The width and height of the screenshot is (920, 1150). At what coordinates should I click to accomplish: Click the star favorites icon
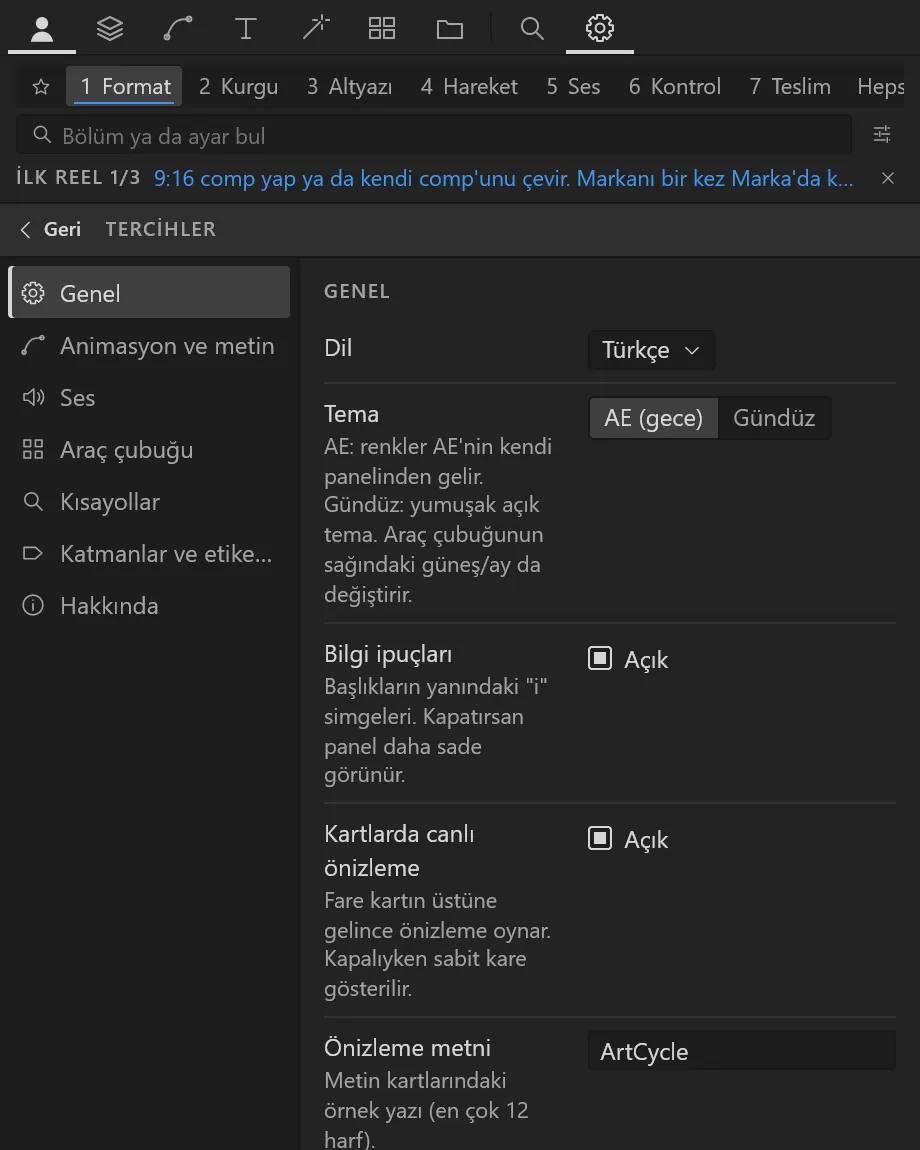point(41,87)
